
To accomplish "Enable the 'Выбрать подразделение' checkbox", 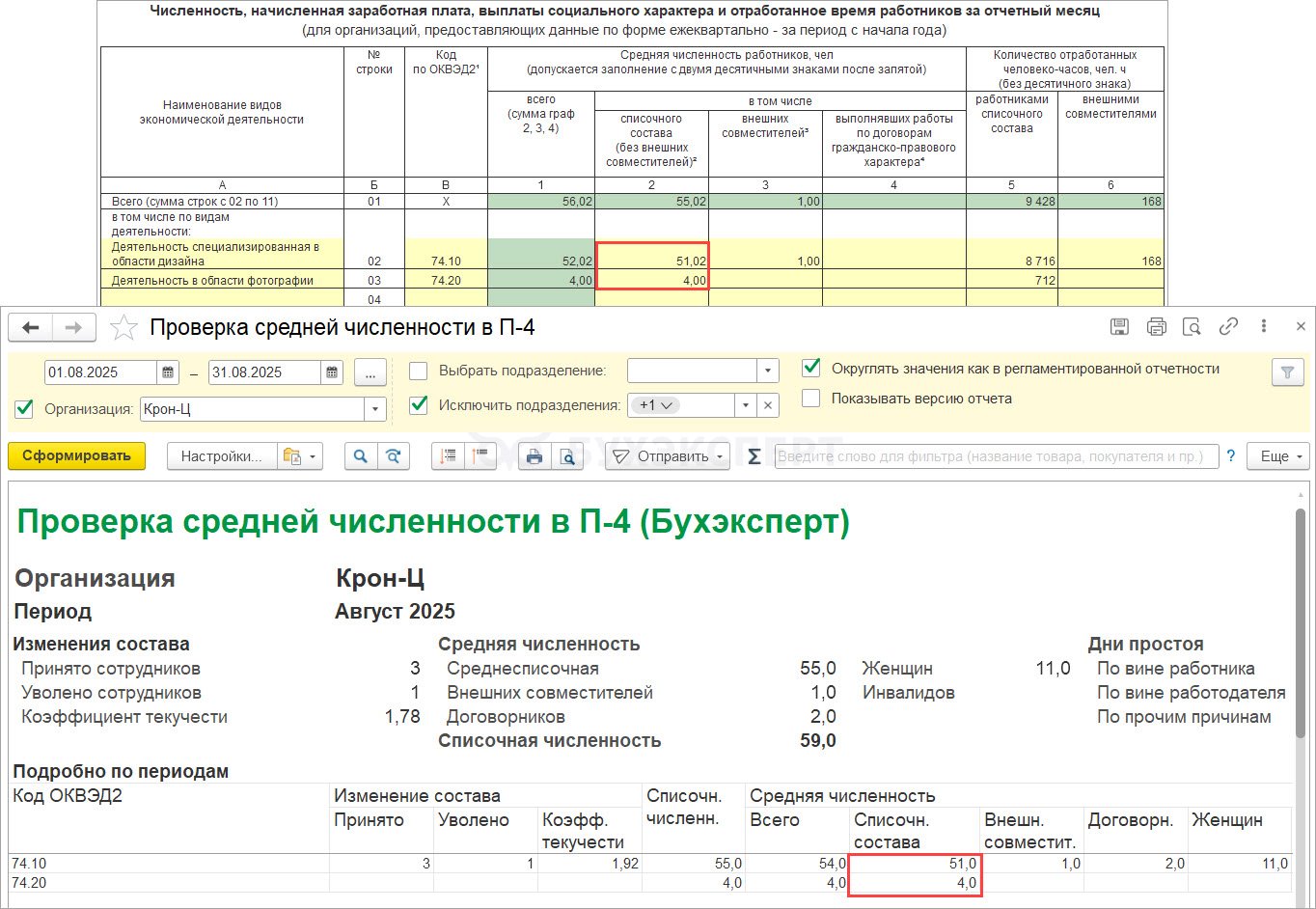I will coord(419,371).
